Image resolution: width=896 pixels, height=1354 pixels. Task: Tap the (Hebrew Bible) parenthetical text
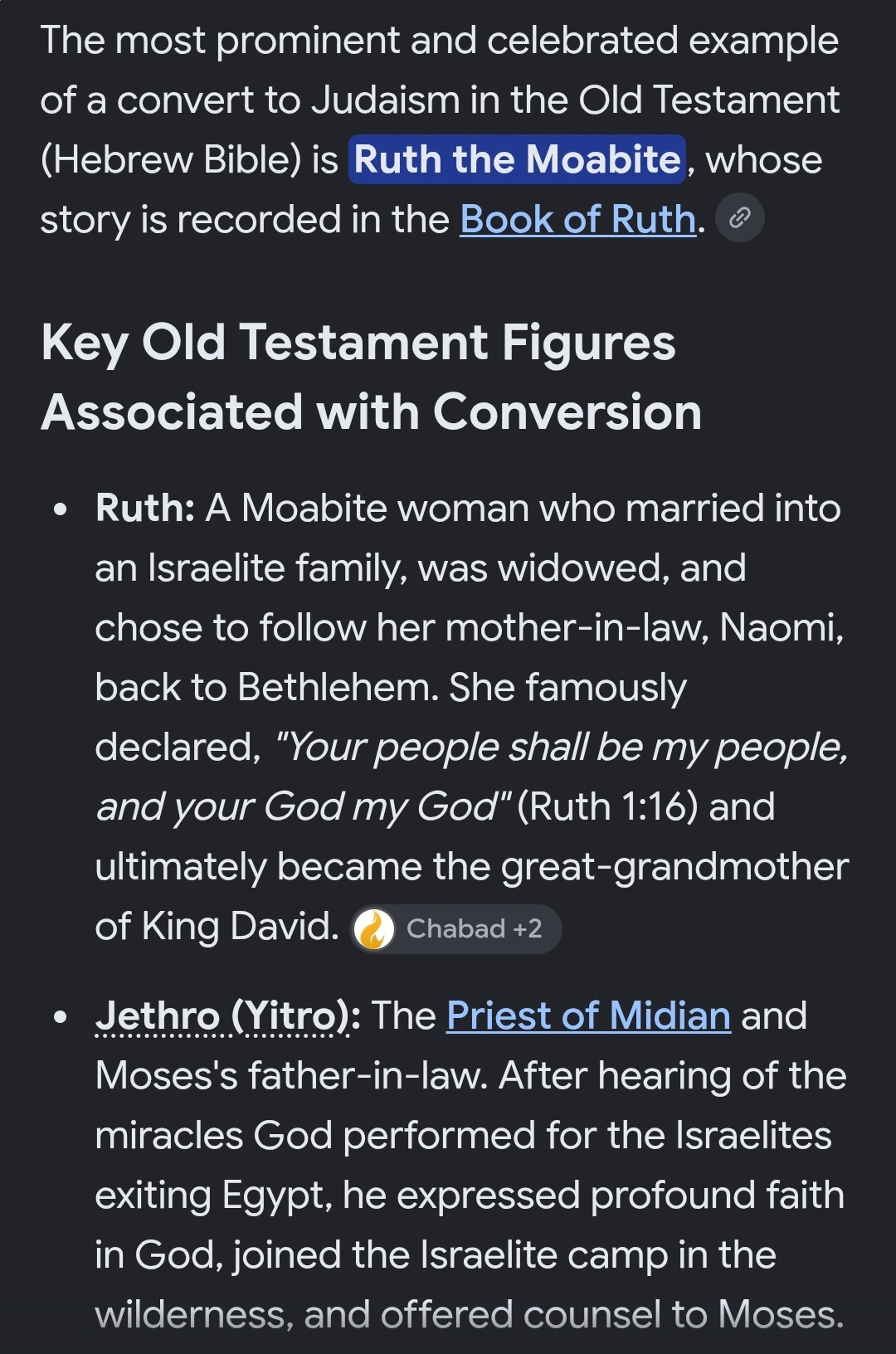(x=171, y=160)
